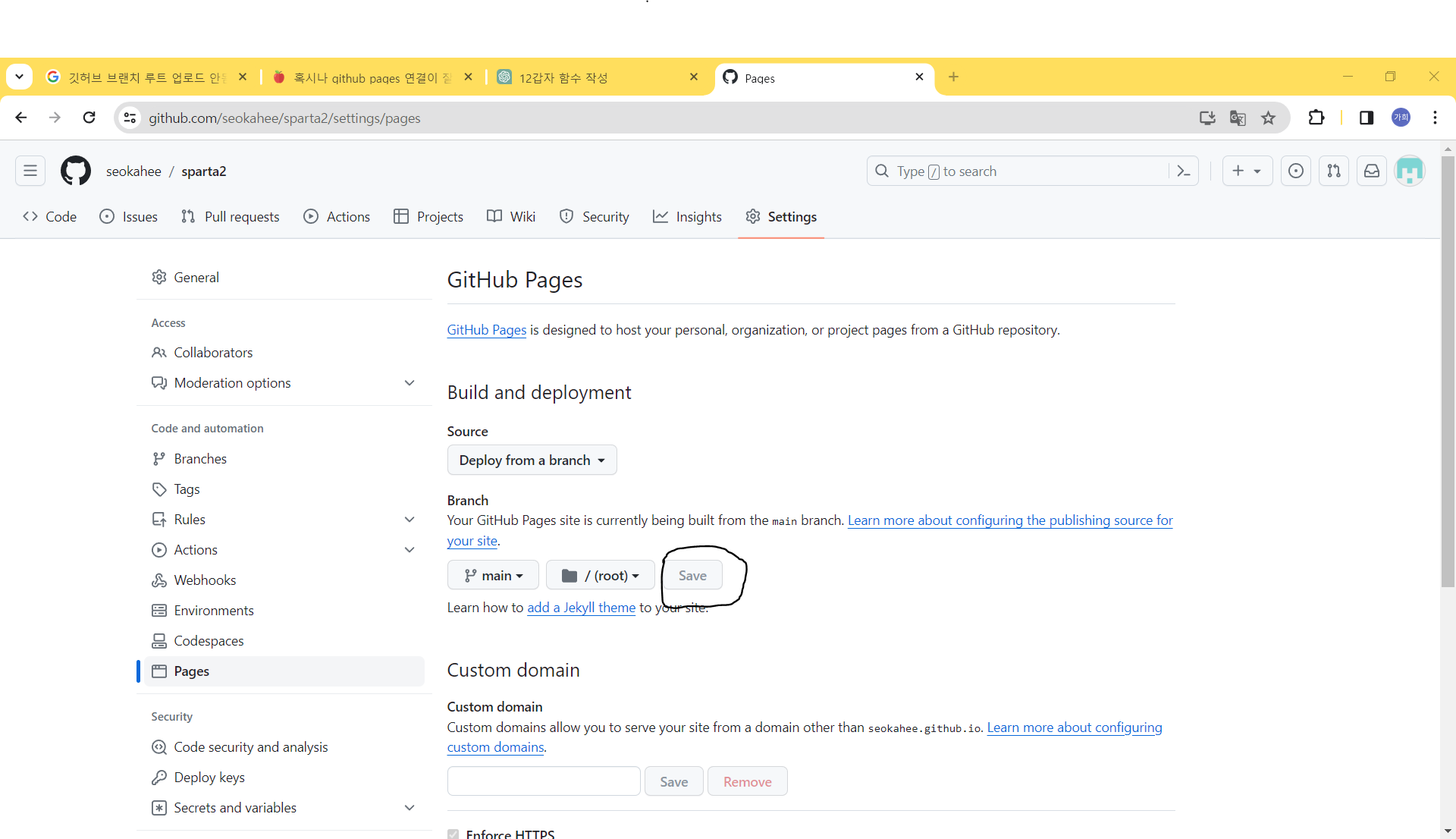Open Pages settings in sidebar

[284, 671]
